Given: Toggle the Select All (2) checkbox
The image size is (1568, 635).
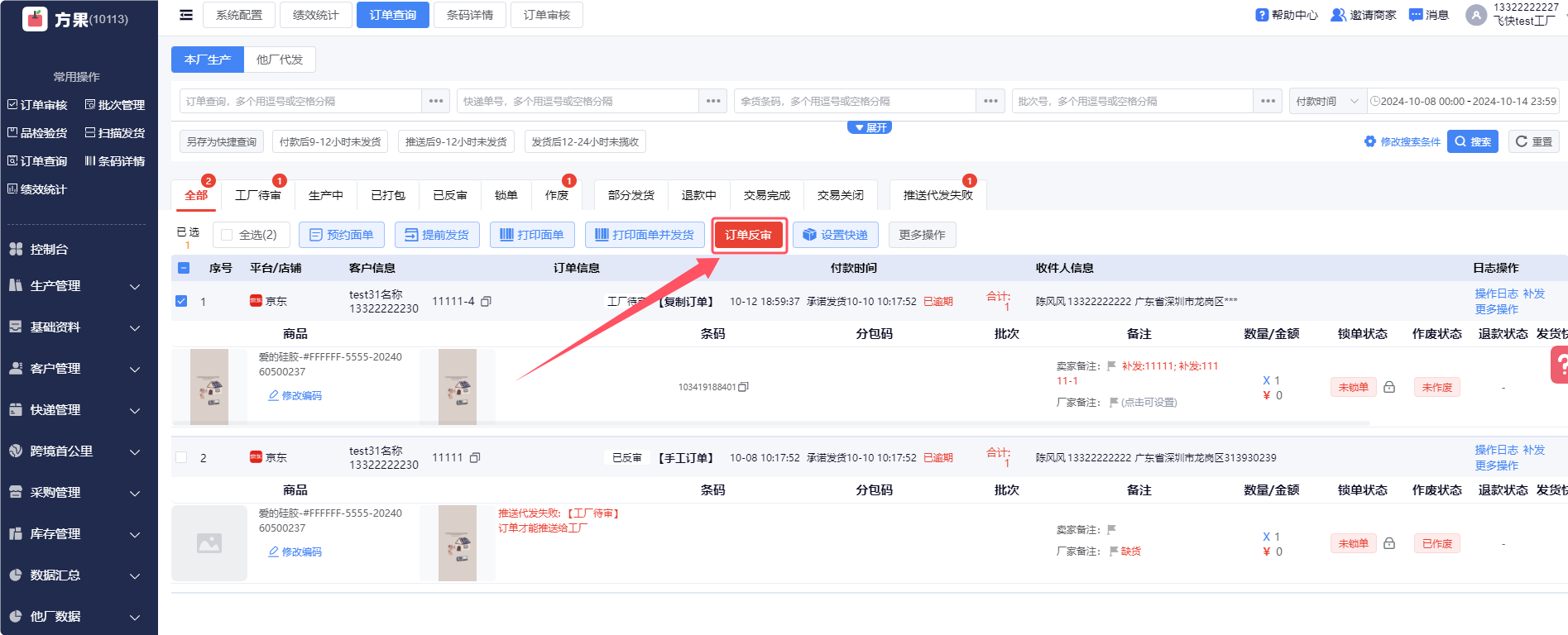Looking at the screenshot, I should 227,235.
